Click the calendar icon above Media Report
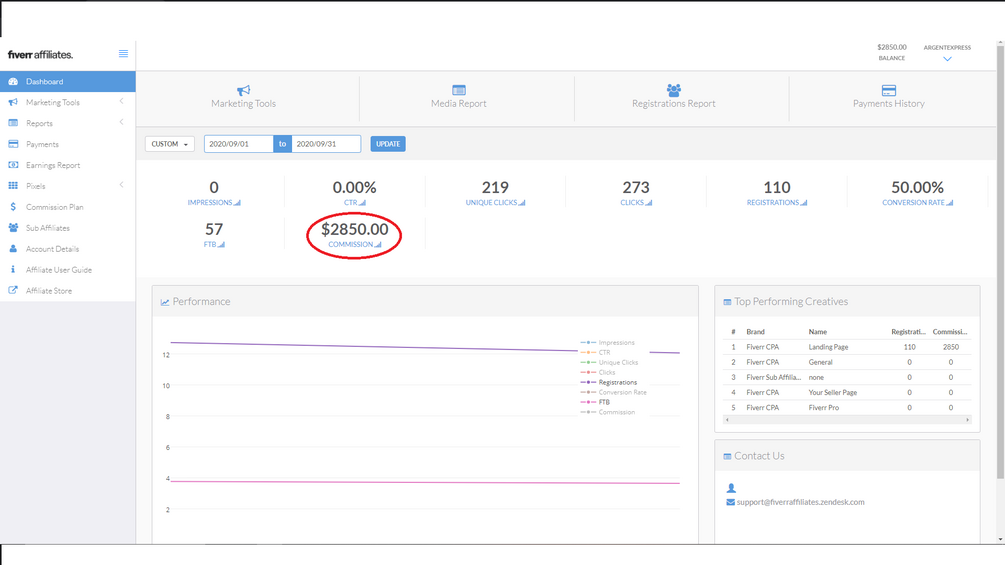The image size is (1005, 565). coord(459,90)
